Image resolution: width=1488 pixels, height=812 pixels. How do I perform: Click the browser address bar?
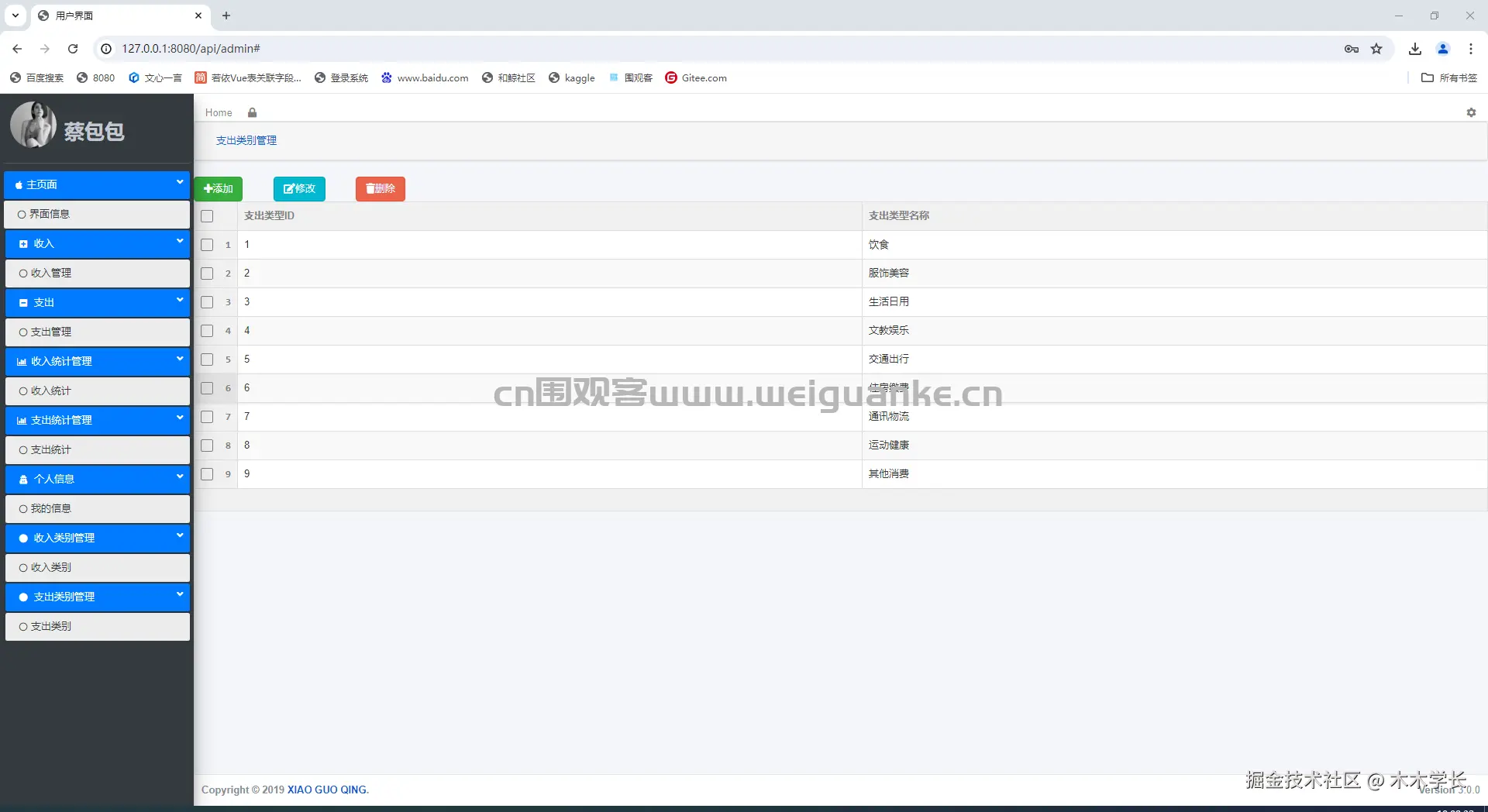[387, 48]
